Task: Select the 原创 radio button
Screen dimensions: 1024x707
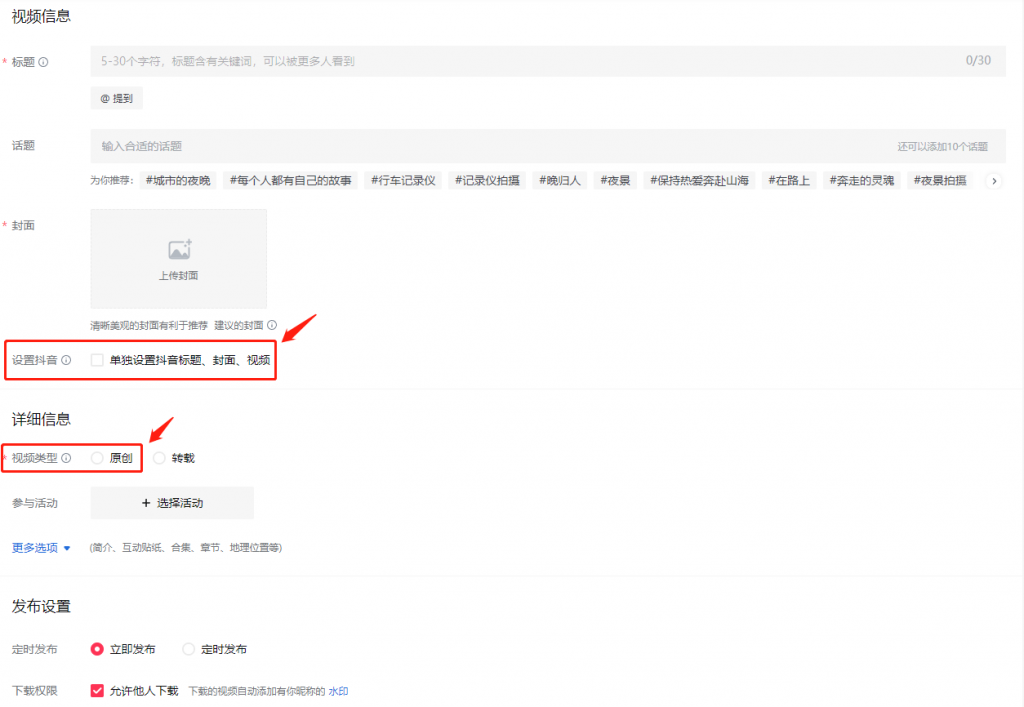Action: click(96, 457)
